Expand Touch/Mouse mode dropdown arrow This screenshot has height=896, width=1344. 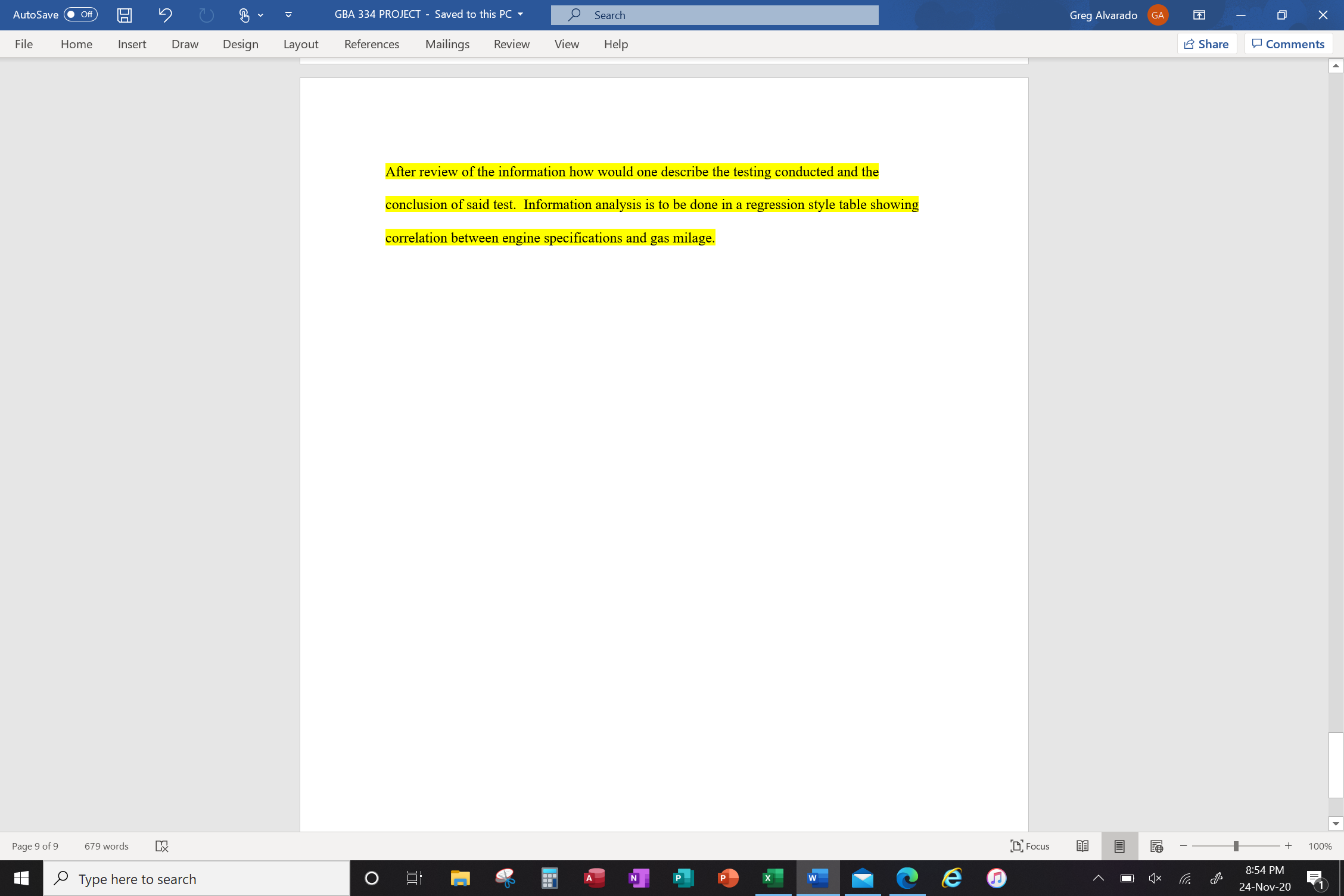[x=260, y=15]
